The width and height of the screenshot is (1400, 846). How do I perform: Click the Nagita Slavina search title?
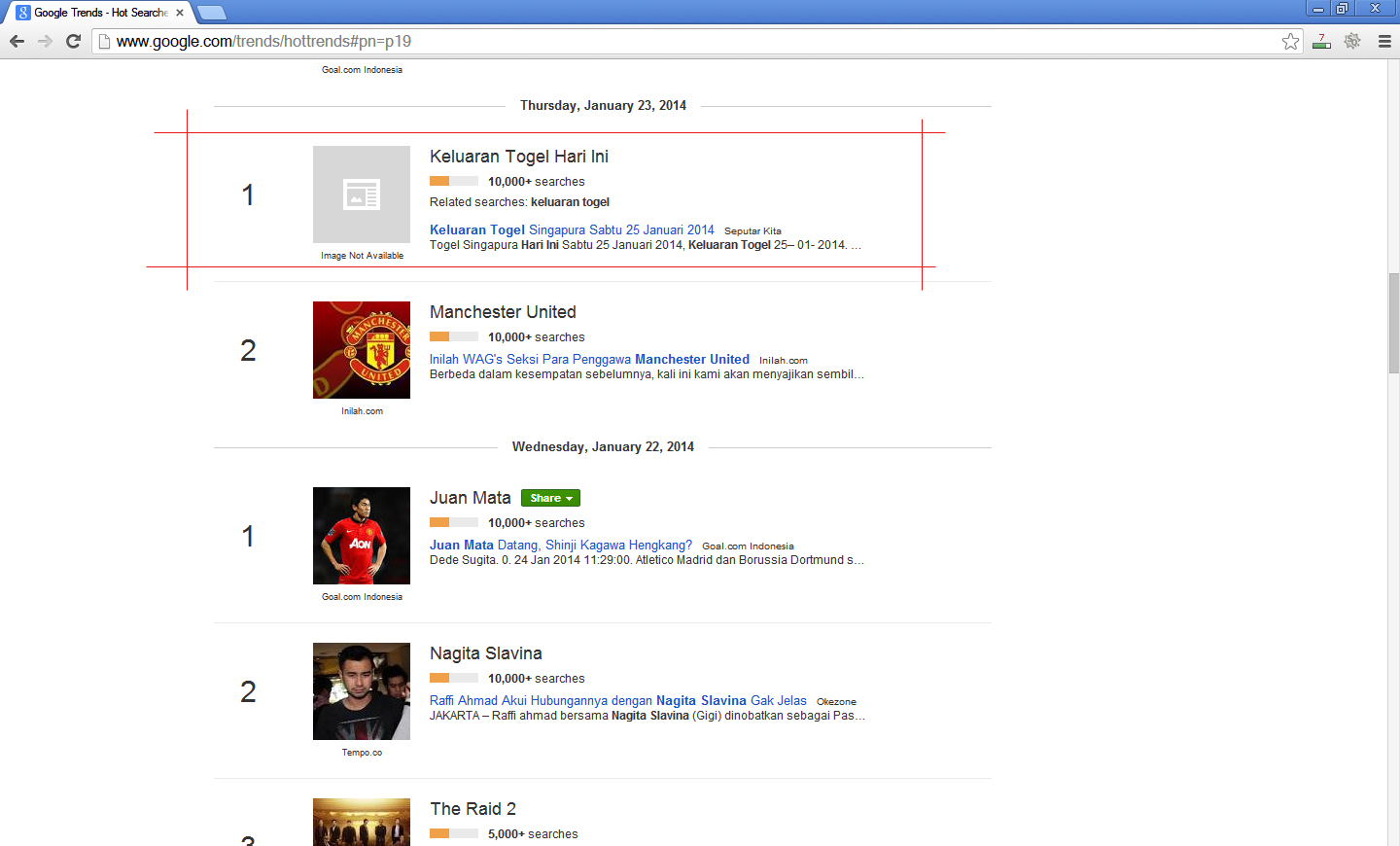click(x=486, y=653)
